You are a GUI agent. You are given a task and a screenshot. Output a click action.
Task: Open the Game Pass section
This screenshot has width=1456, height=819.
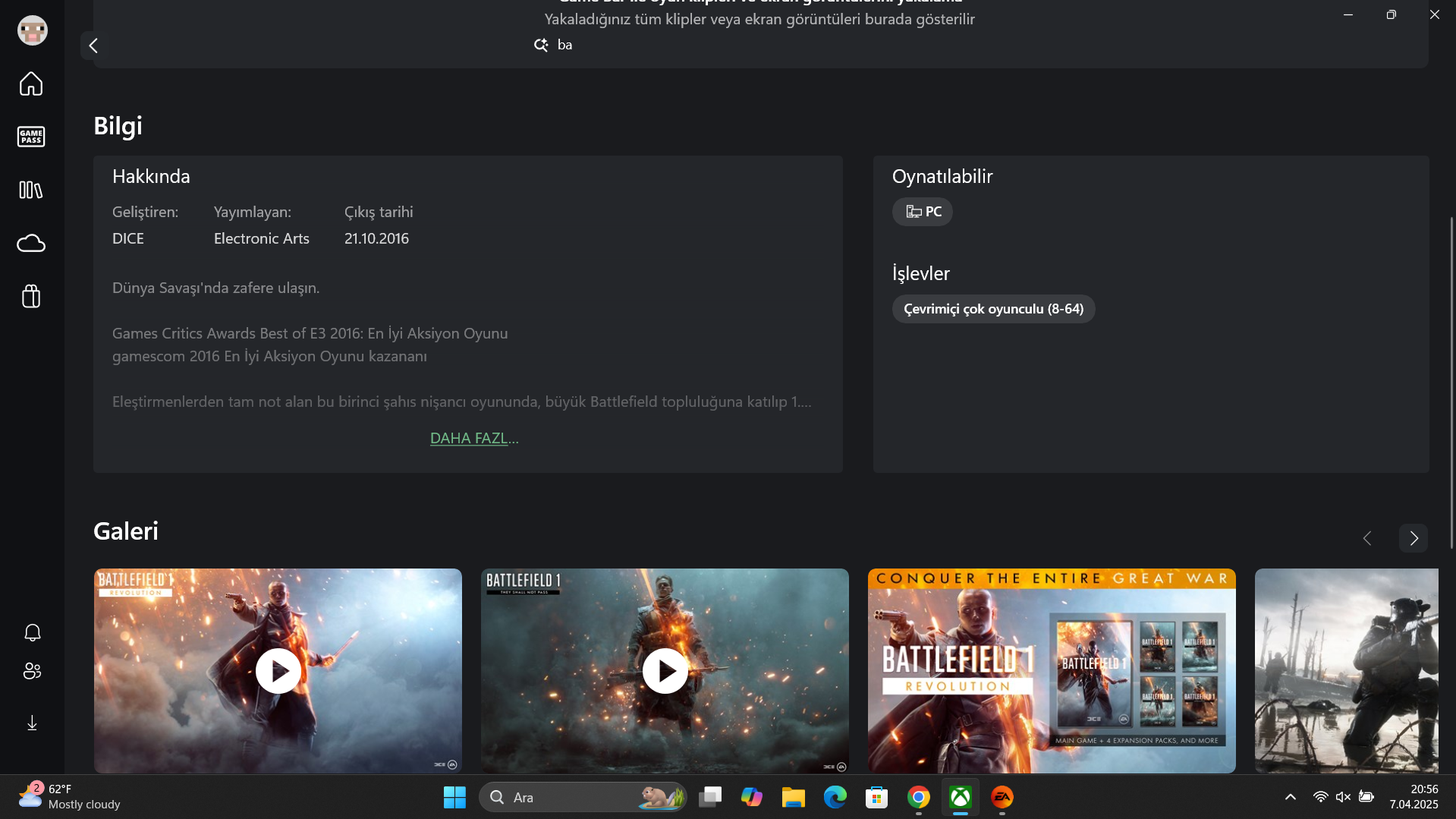[31, 137]
